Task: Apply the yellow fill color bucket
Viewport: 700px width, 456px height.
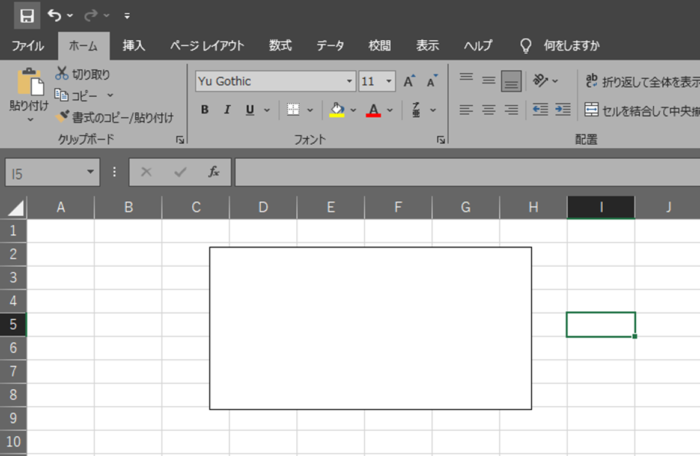Action: pos(337,109)
